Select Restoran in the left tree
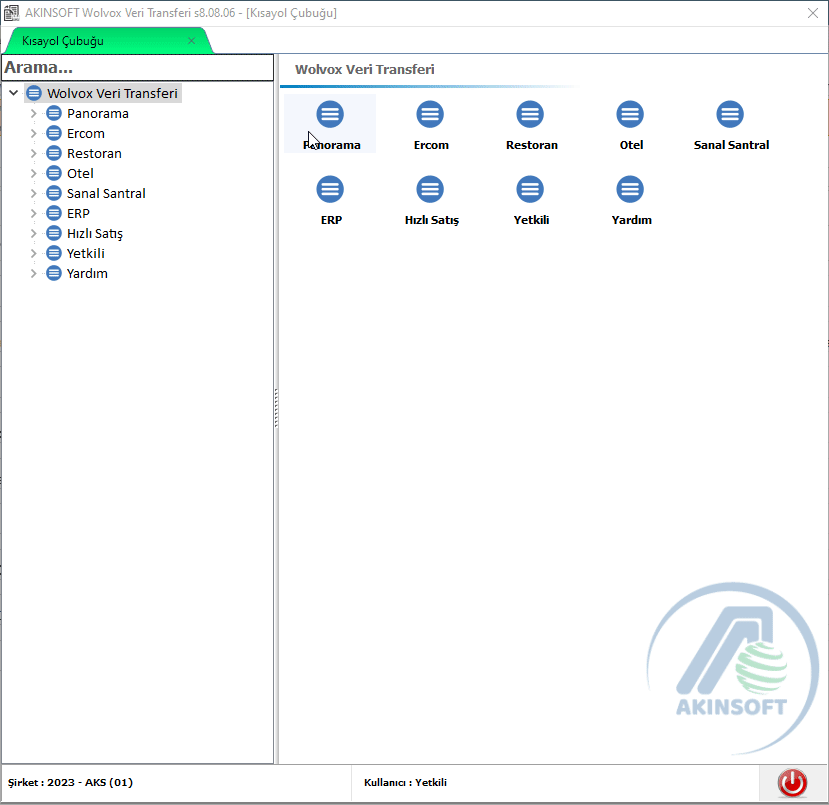This screenshot has width=829, height=805. pyautogui.click(x=94, y=154)
